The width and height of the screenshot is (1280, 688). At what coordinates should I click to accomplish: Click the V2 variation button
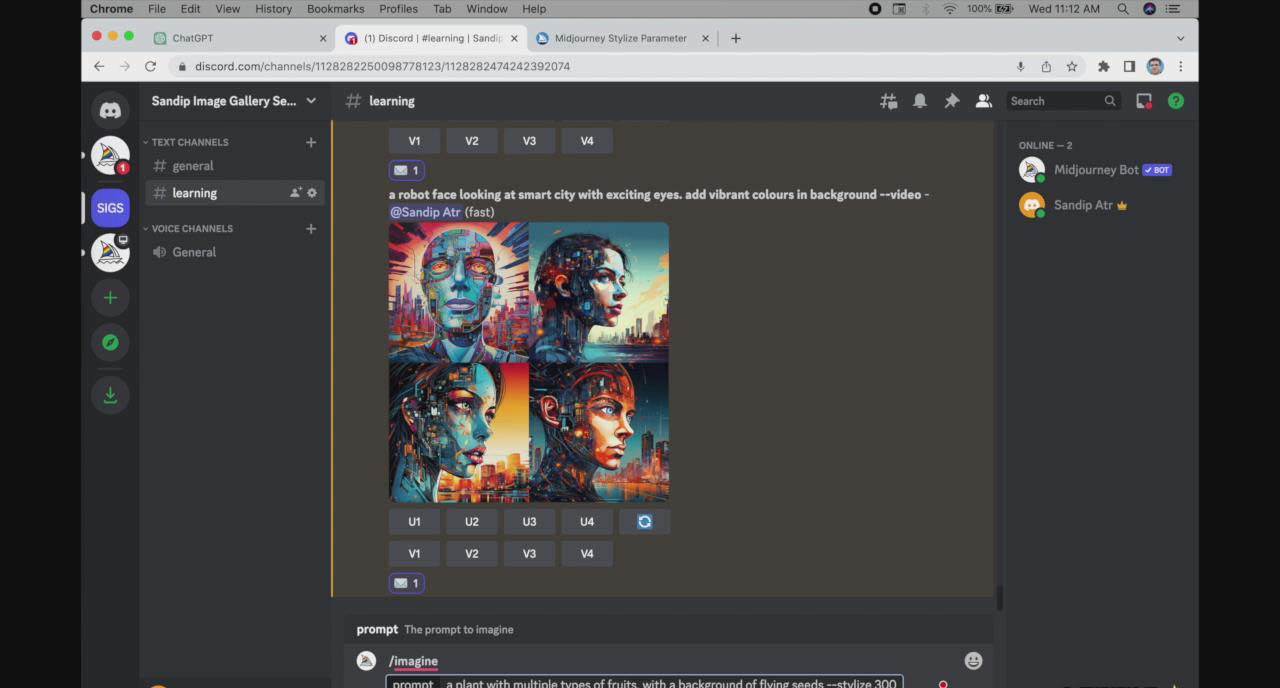coord(471,553)
